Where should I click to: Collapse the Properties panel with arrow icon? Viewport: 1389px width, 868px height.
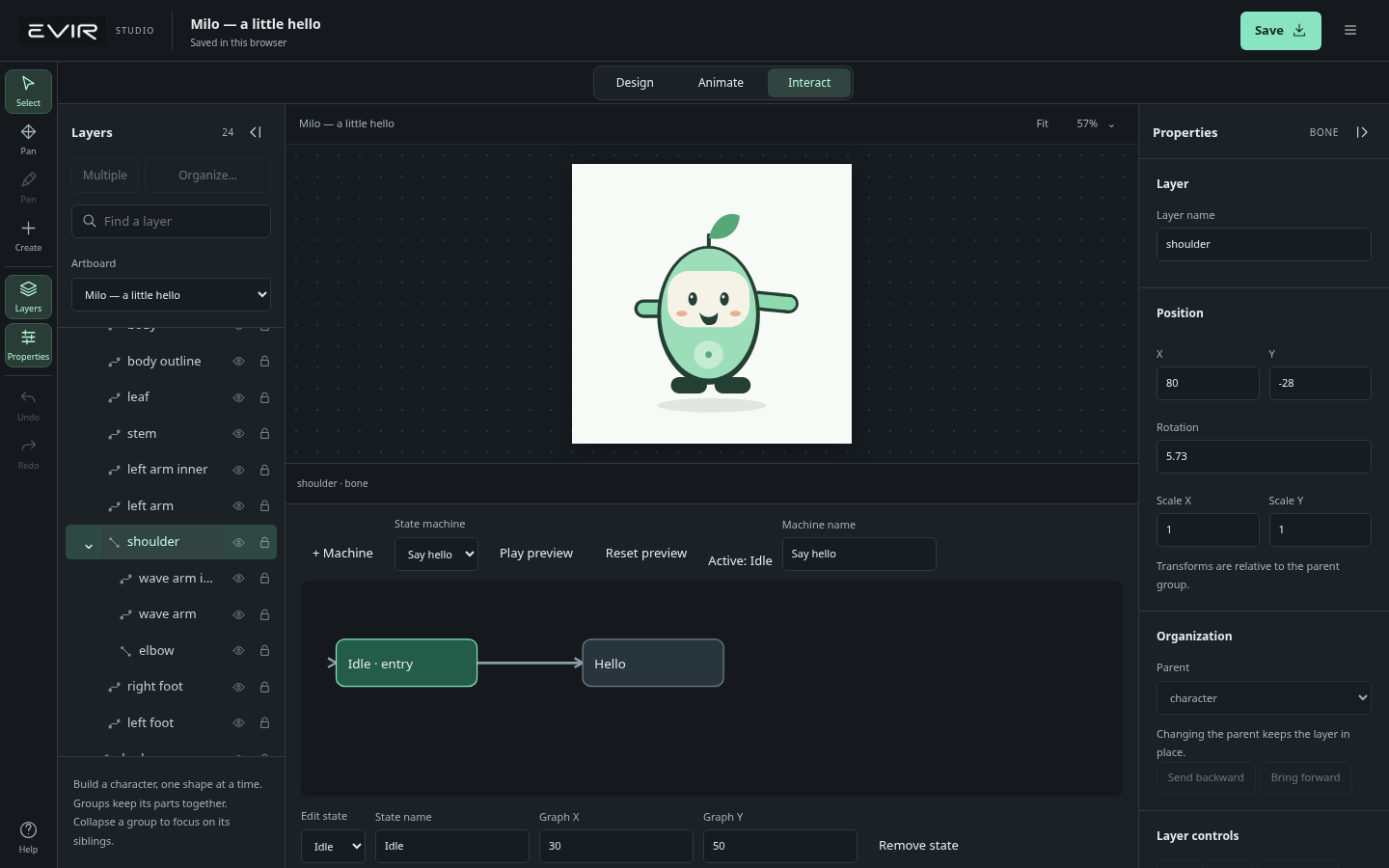point(1362,132)
